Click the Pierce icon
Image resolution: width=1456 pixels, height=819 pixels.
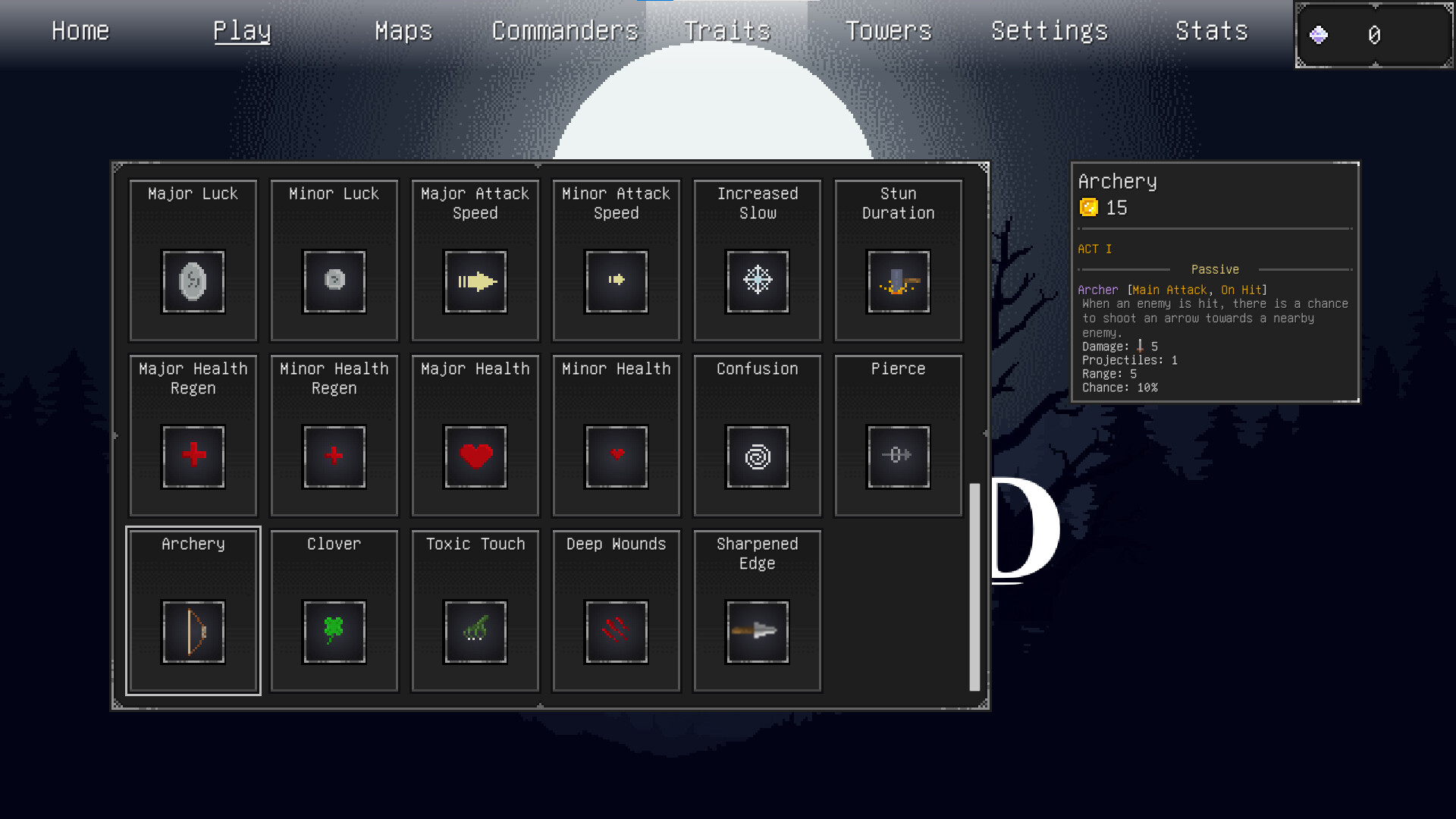tap(898, 457)
